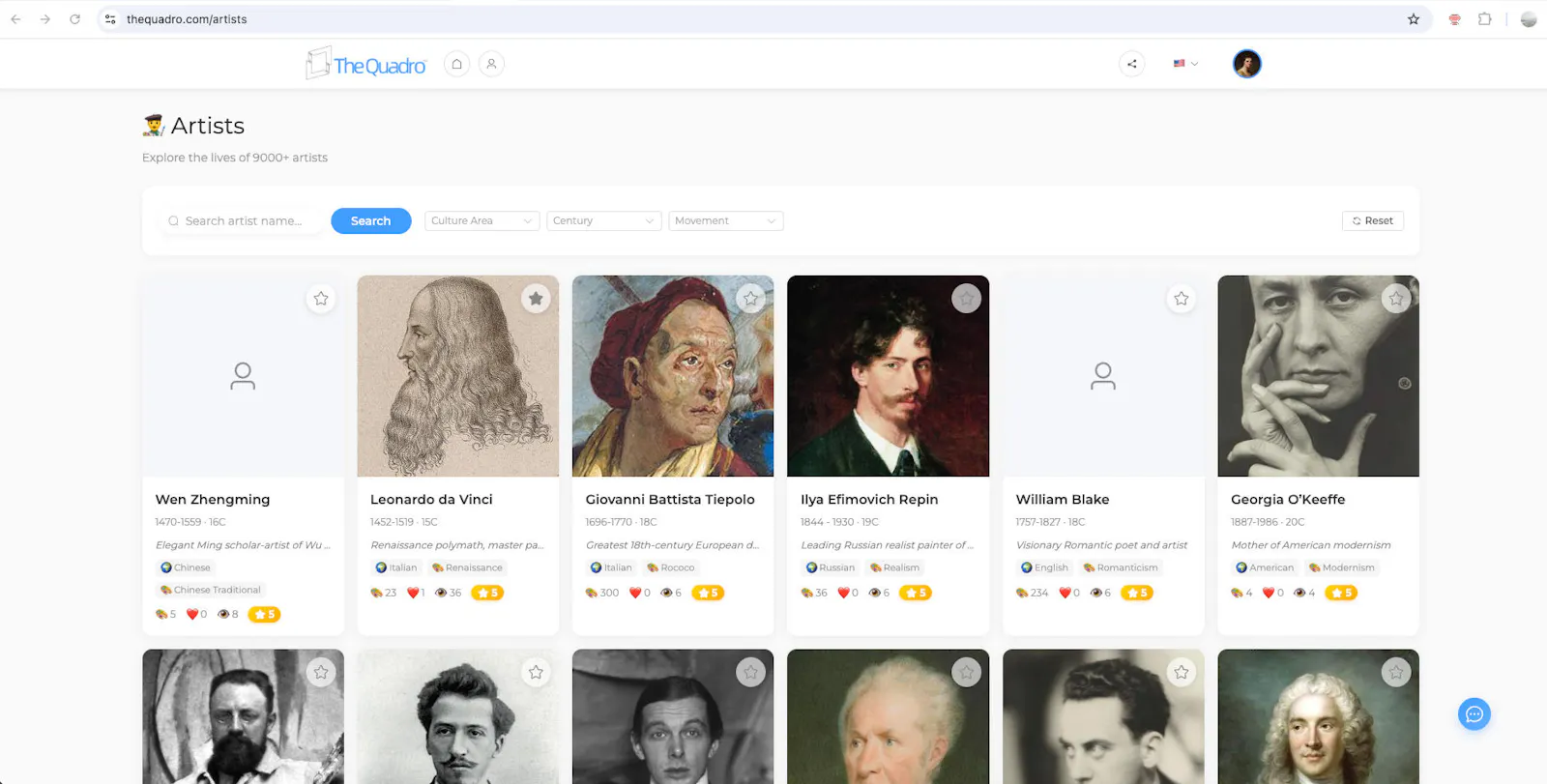Click the browser back arrow

point(15,19)
